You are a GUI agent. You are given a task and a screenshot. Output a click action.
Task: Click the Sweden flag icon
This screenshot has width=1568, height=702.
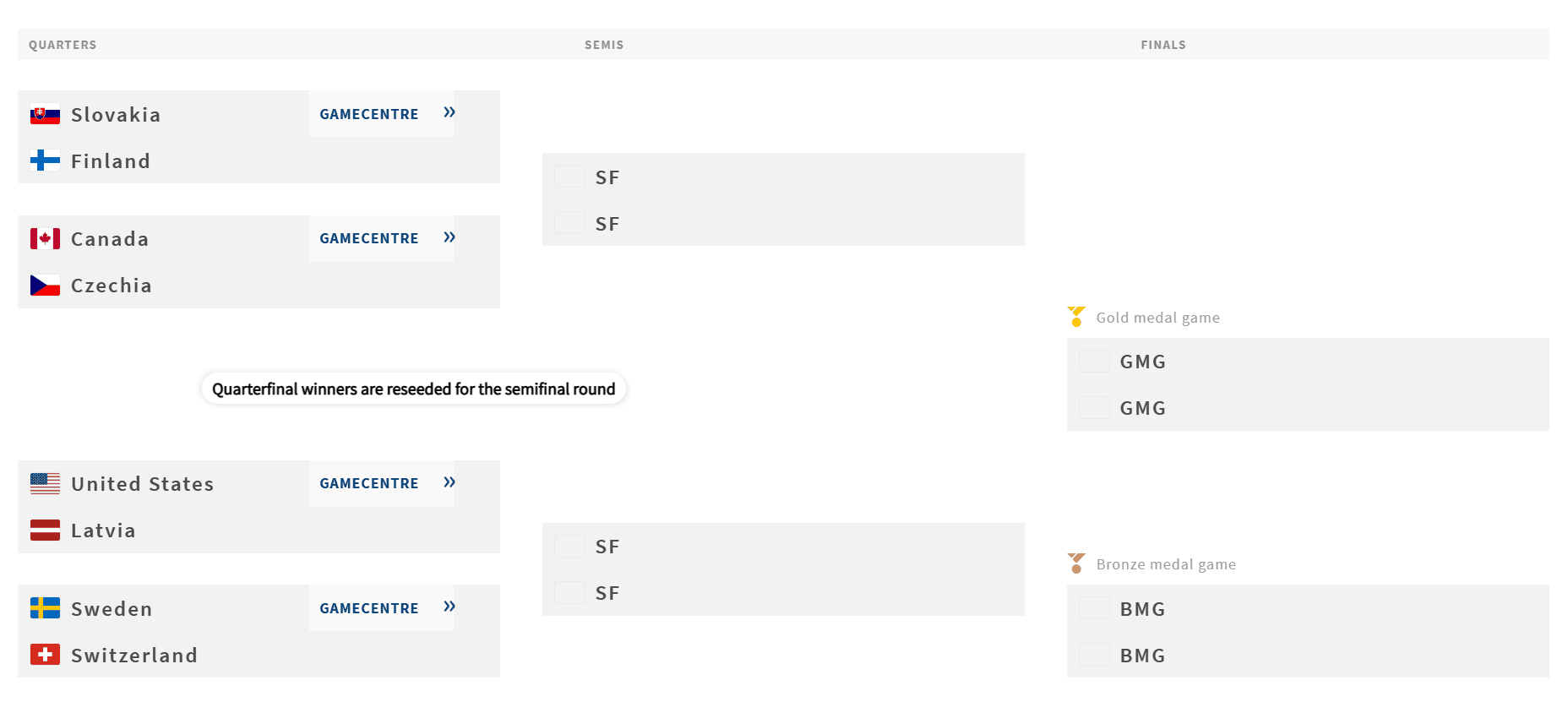(45, 608)
